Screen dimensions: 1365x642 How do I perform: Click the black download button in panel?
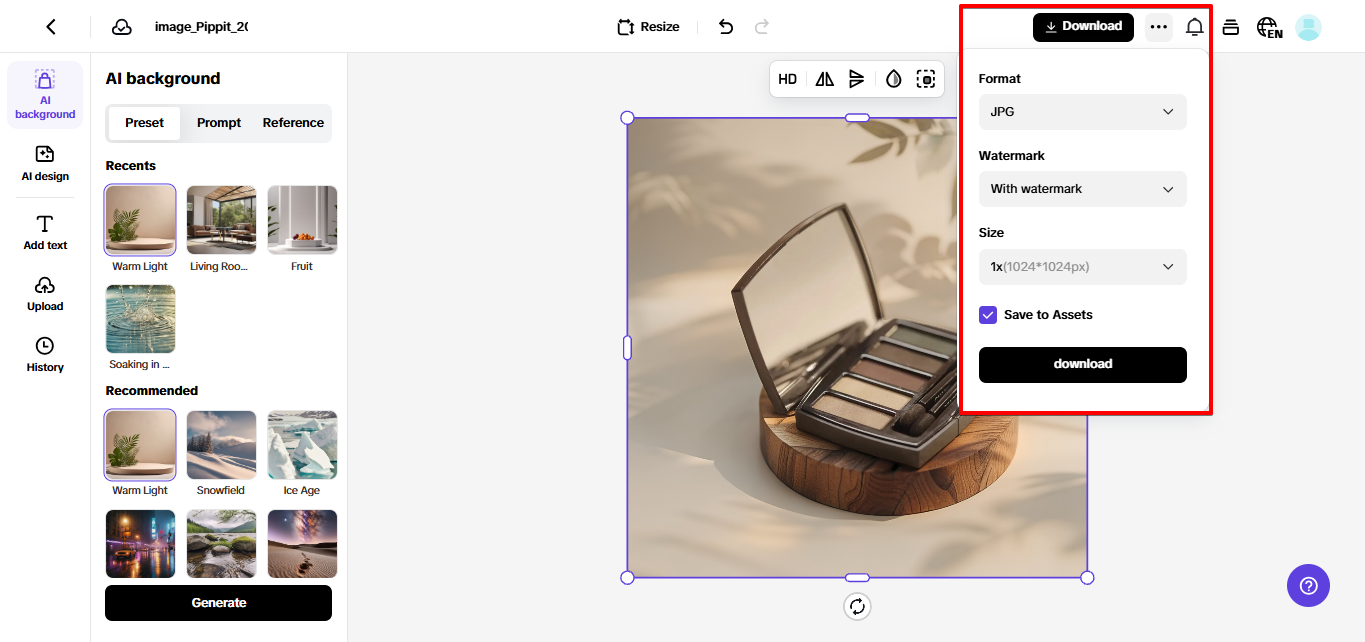[1083, 364]
